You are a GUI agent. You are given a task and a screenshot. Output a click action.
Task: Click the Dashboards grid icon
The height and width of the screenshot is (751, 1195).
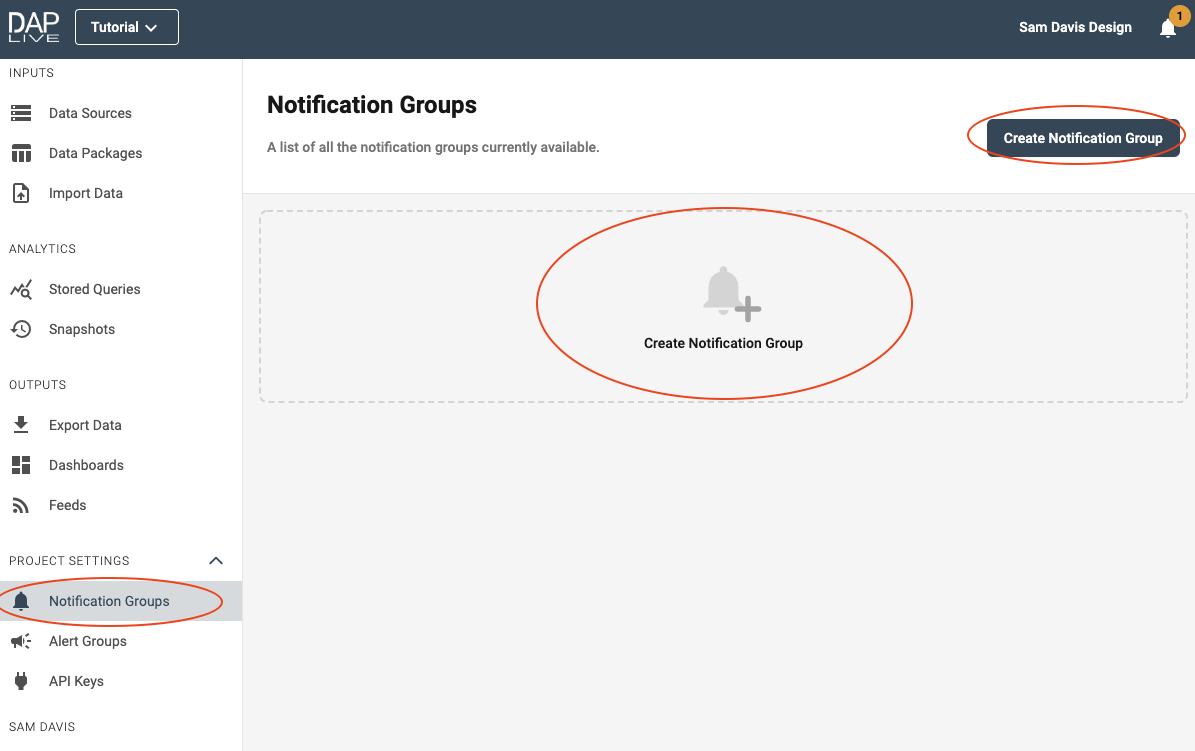tap(21, 465)
